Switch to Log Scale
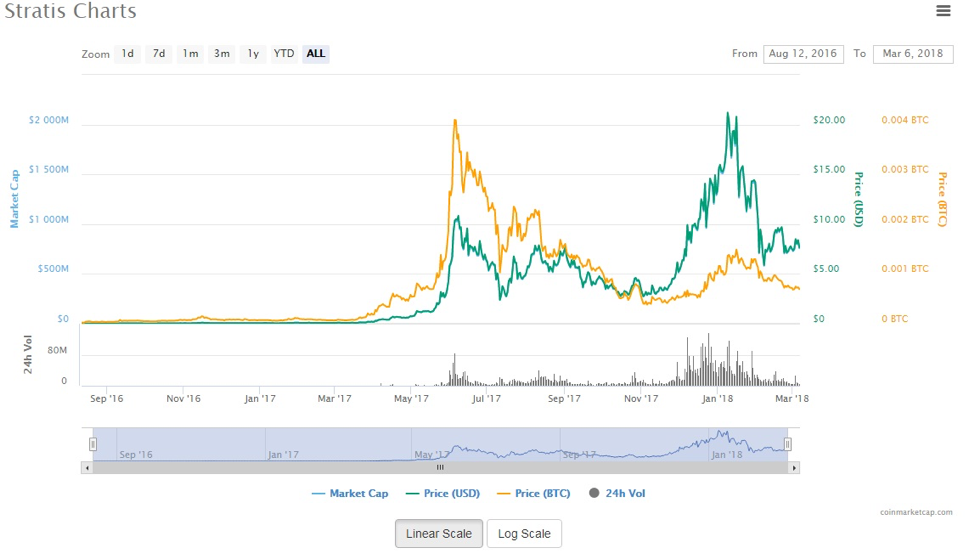Viewport: 974px width, 552px height. click(x=524, y=533)
